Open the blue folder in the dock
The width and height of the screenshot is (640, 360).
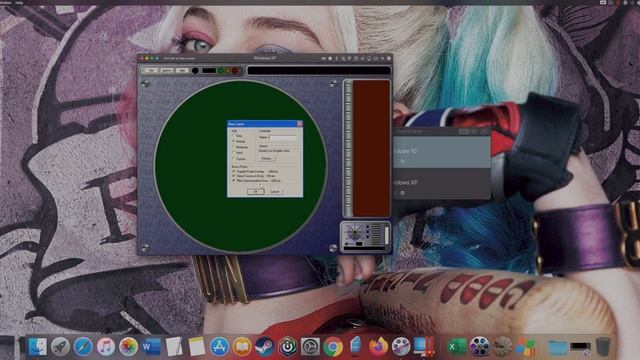558,347
